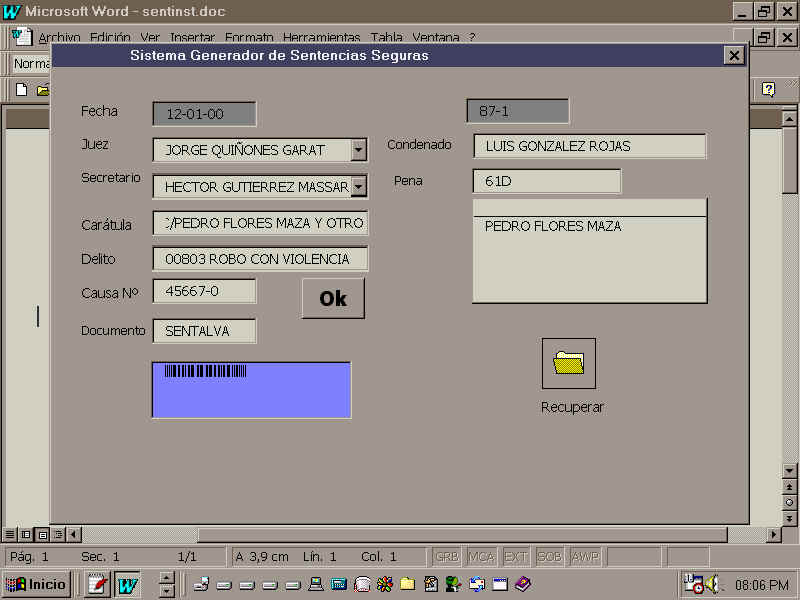Toggle EXT selection mode in status bar
The height and width of the screenshot is (600, 800).
[516, 557]
